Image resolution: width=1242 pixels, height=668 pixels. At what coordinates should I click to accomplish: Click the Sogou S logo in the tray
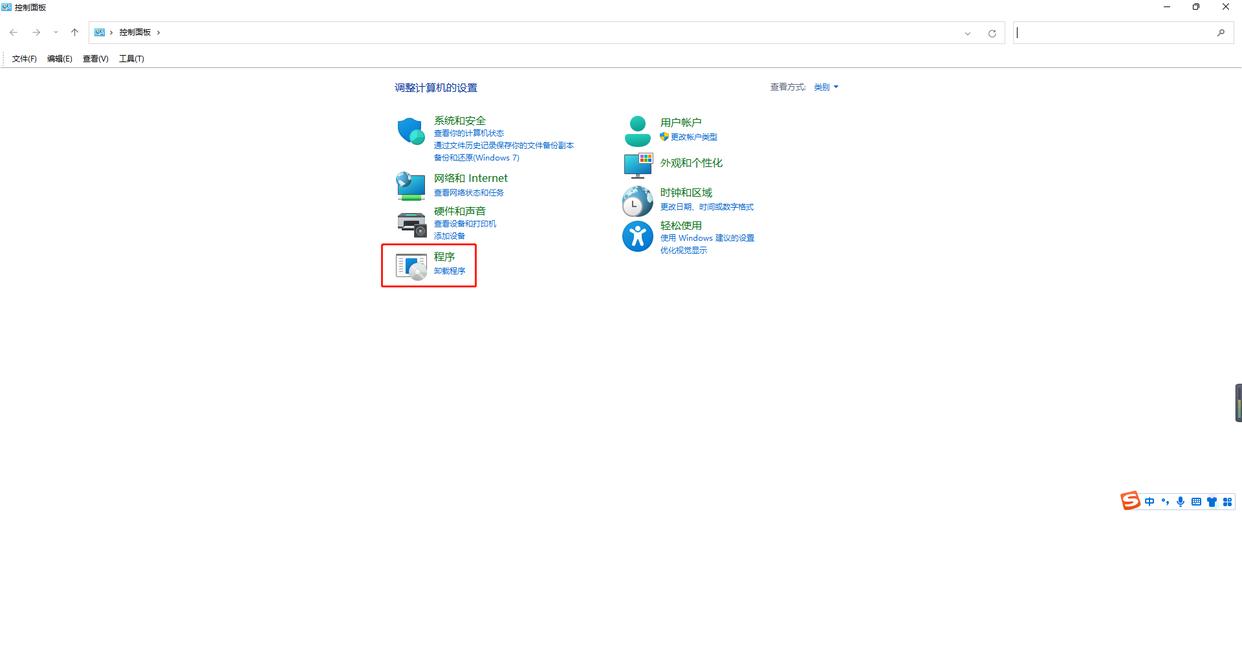[x=1131, y=501]
